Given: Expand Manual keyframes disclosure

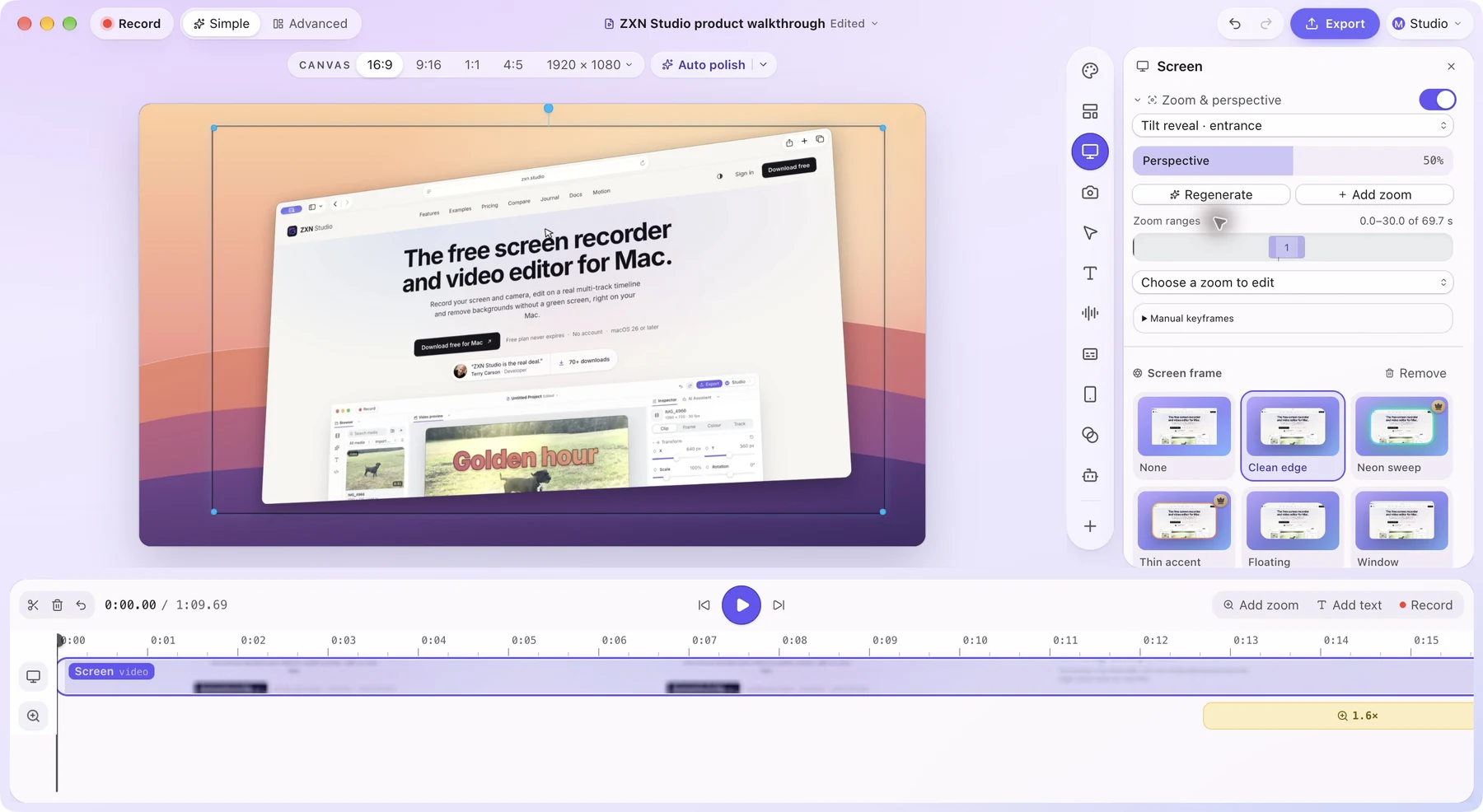Looking at the screenshot, I should pyautogui.click(x=1293, y=319).
